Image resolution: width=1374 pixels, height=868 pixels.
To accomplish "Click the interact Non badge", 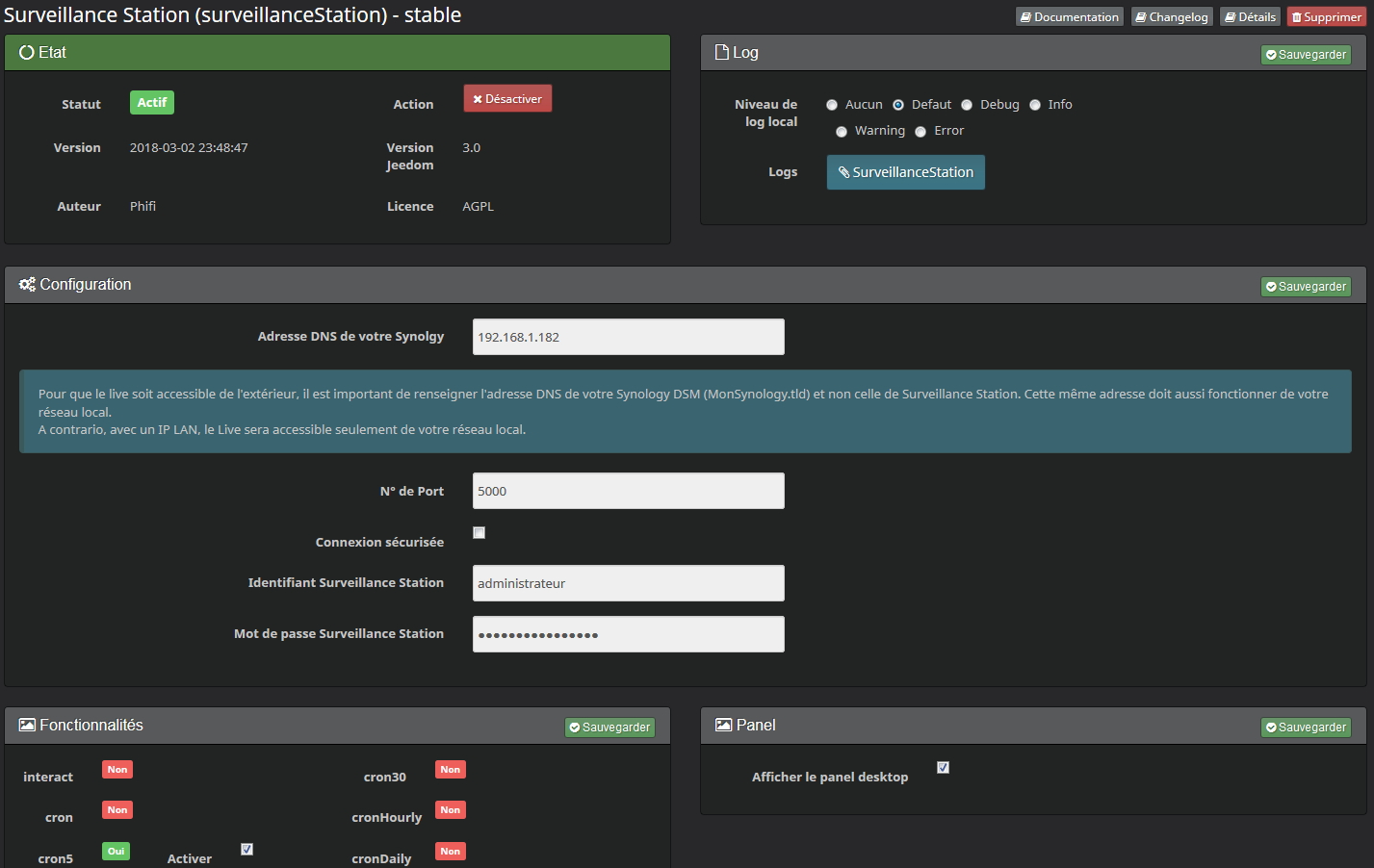I will [x=117, y=770].
